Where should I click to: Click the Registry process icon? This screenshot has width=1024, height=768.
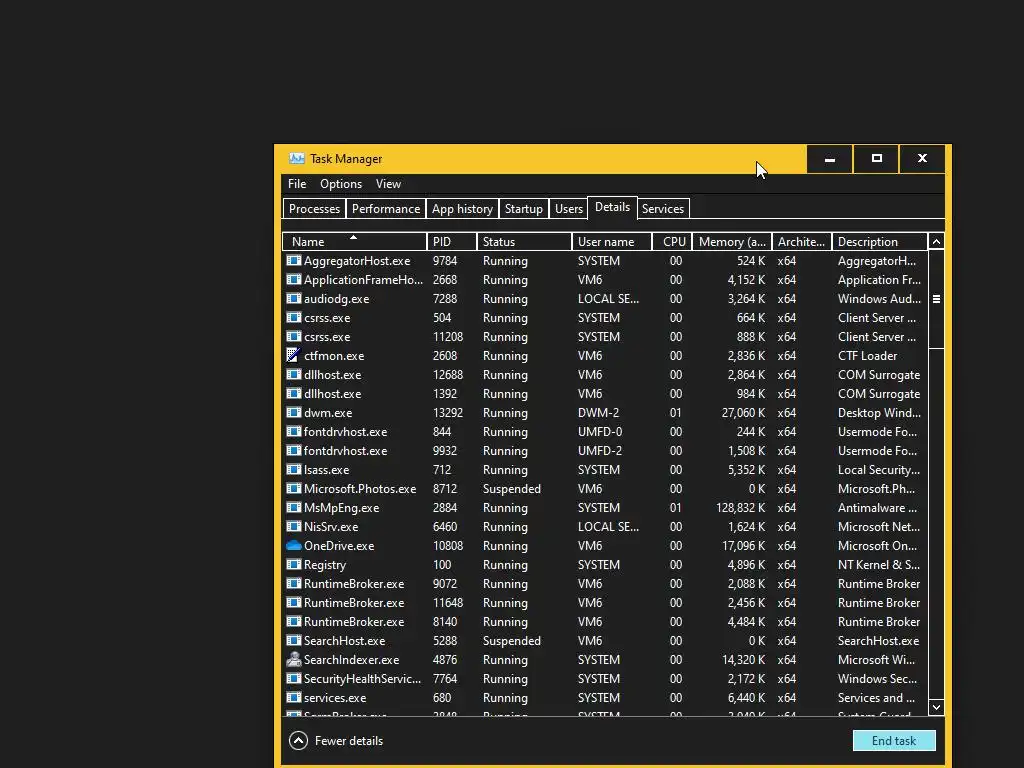[294, 564]
